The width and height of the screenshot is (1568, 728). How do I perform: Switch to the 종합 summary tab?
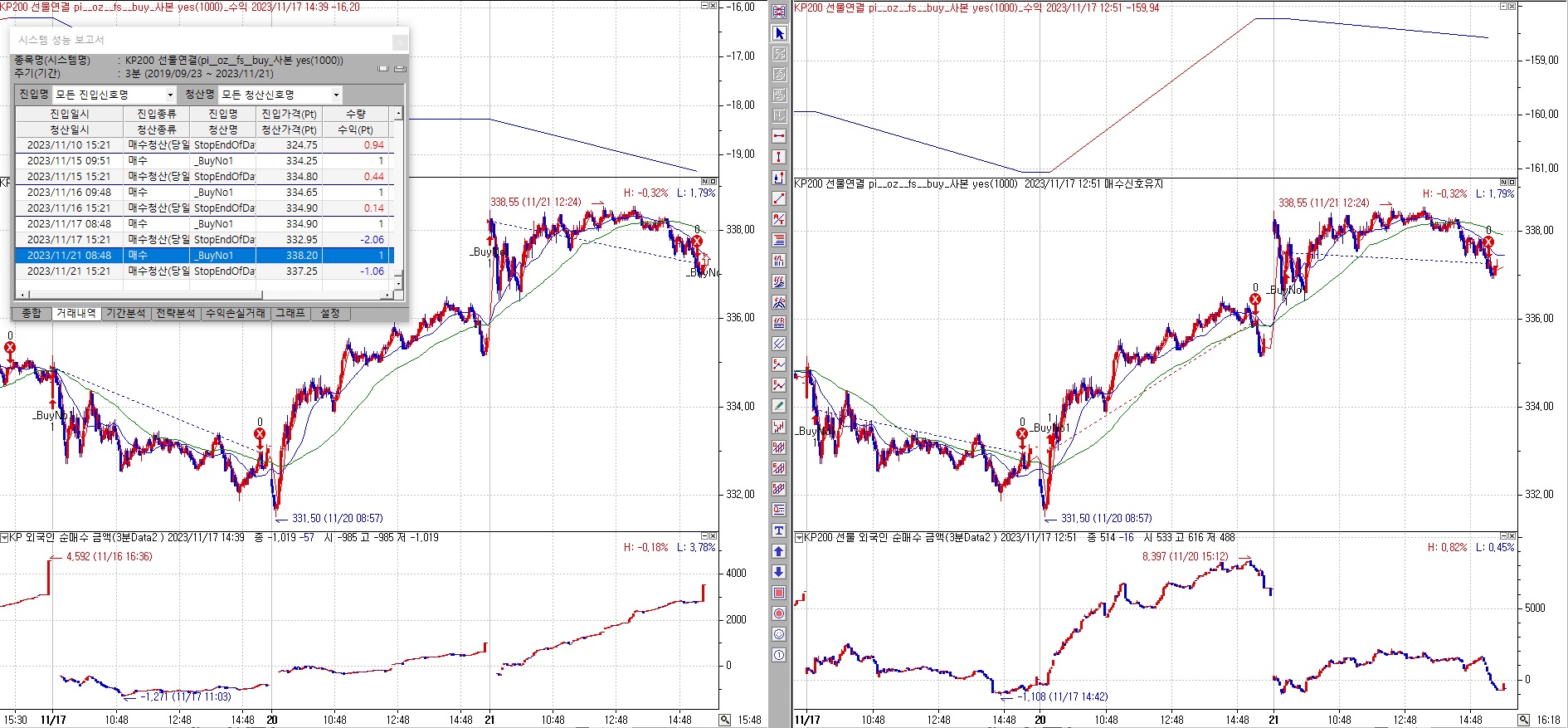pyautogui.click(x=32, y=313)
